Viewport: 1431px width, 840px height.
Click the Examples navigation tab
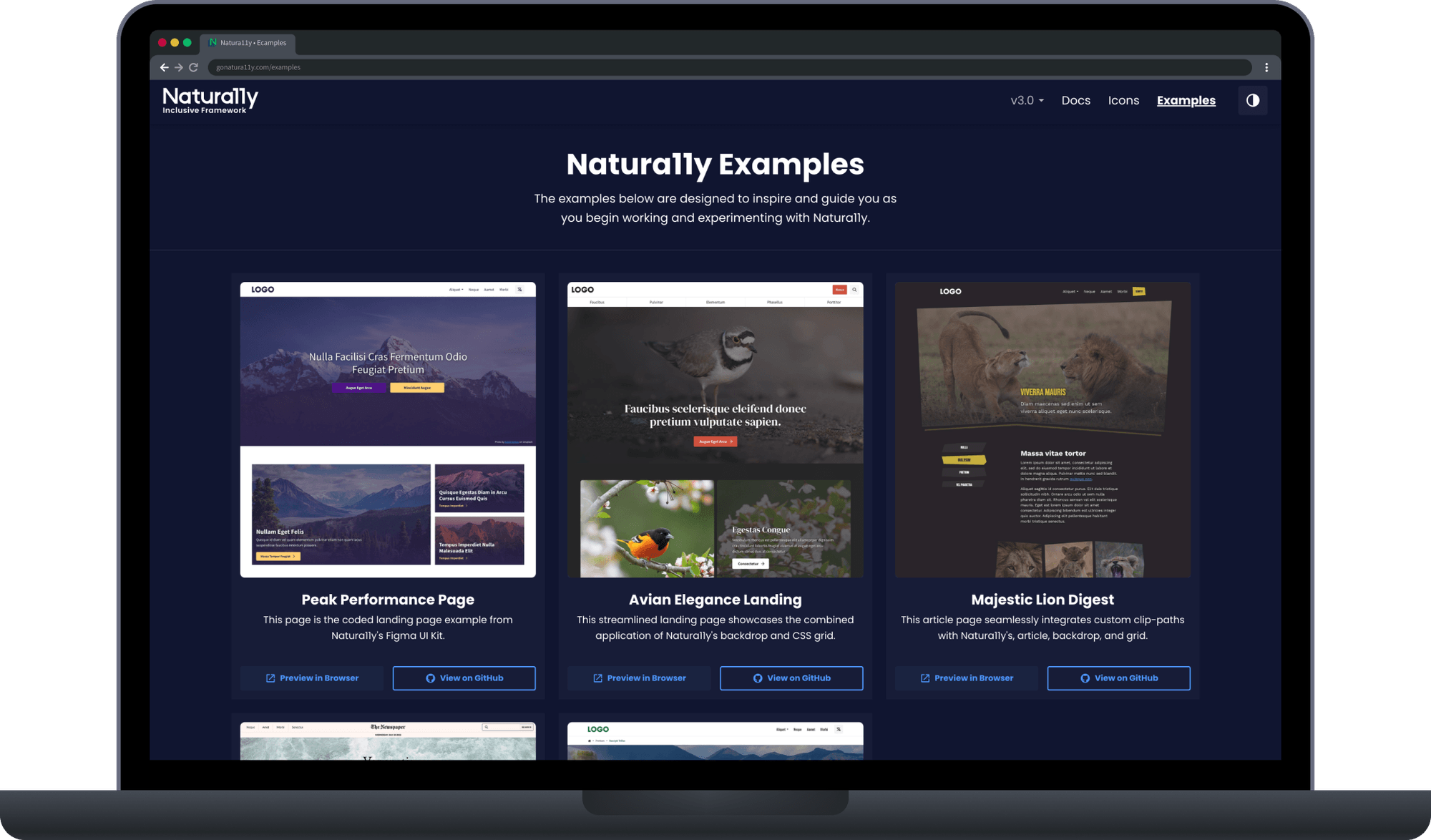[x=1186, y=100]
